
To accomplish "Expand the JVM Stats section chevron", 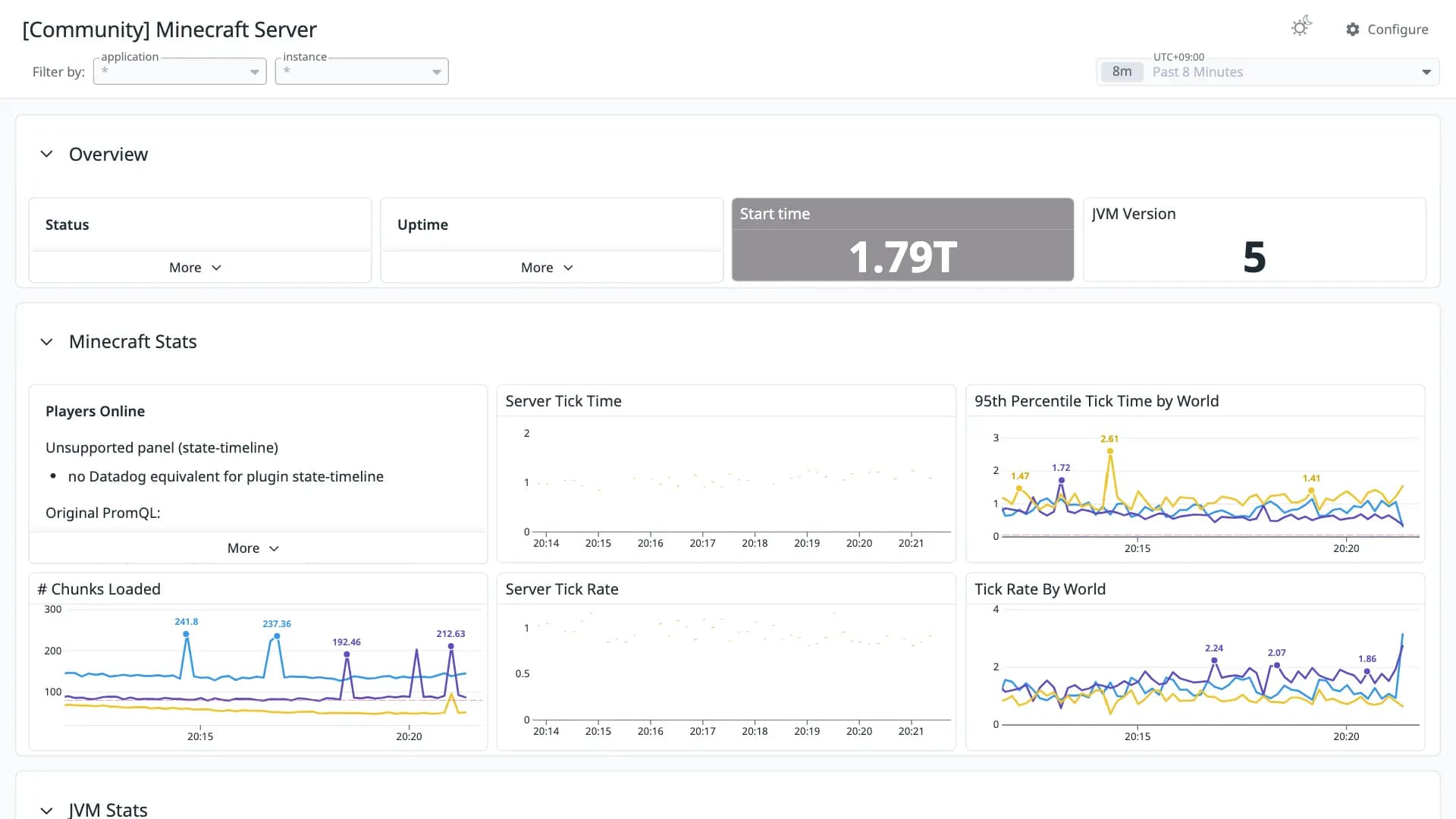I will (46, 811).
